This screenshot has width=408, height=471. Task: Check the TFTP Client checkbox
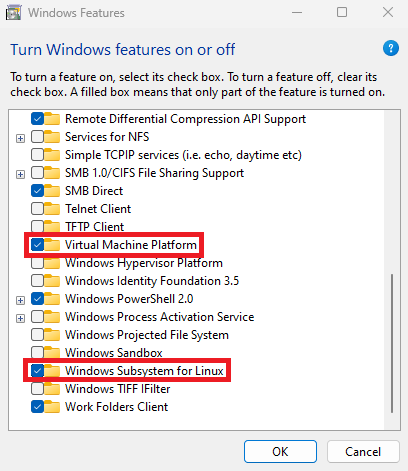37,226
